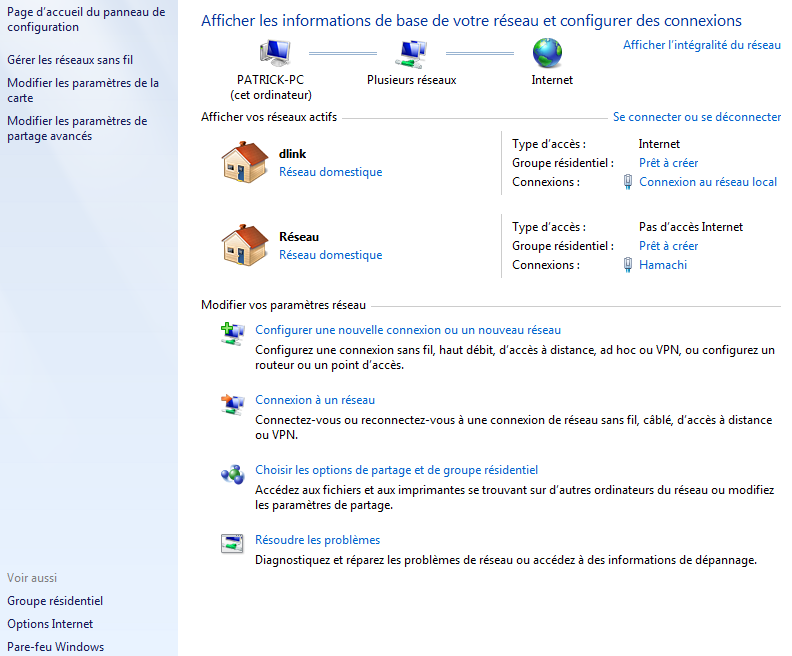
Task: Click the Pas d'accès Internet value
Action: [690, 227]
